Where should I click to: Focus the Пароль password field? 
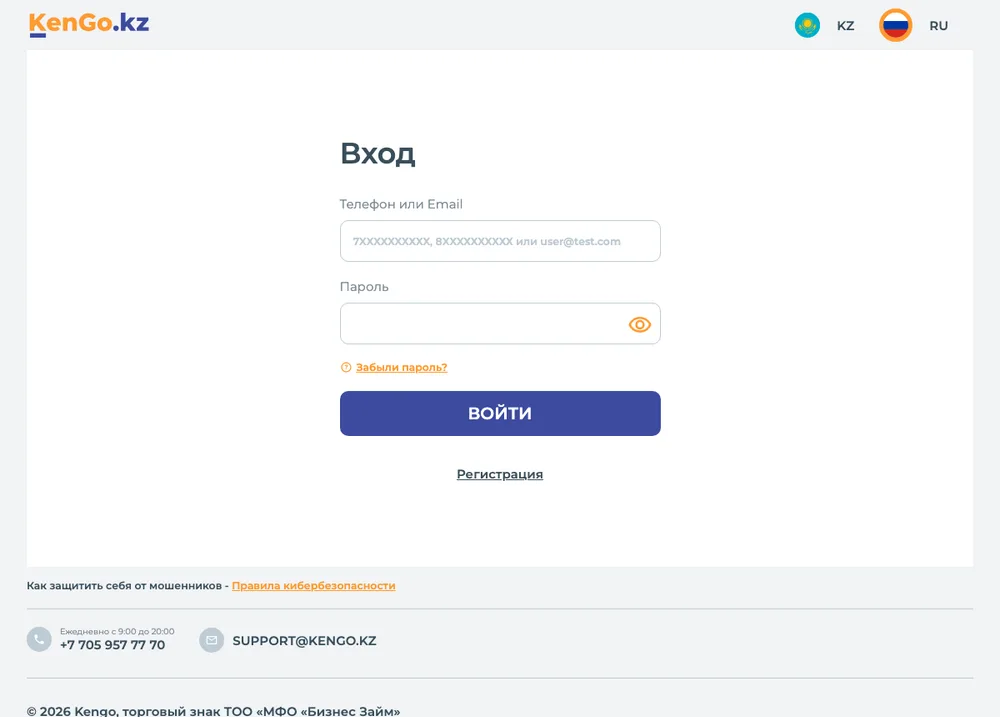point(500,323)
